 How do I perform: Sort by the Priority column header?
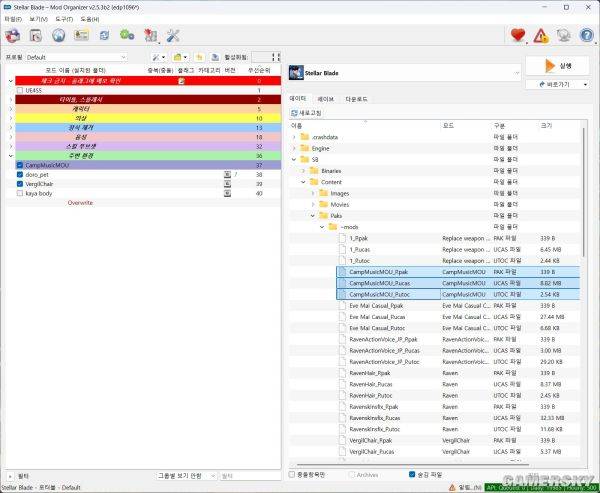259,70
